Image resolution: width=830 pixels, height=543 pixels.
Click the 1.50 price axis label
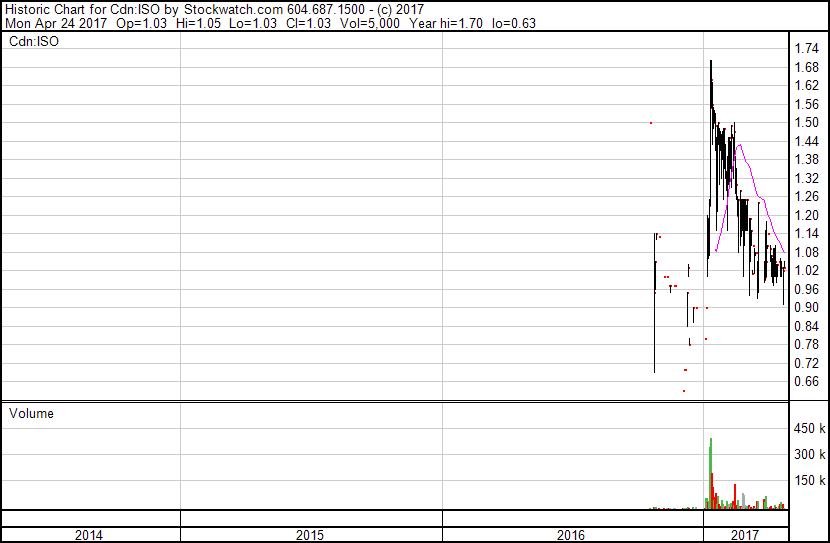coord(807,122)
